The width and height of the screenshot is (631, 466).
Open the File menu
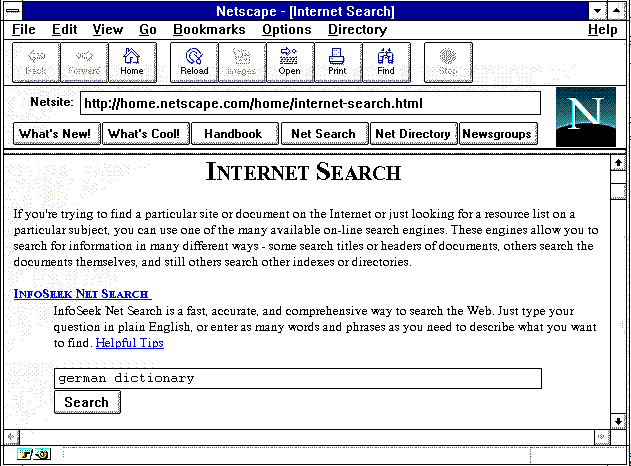coord(24,29)
